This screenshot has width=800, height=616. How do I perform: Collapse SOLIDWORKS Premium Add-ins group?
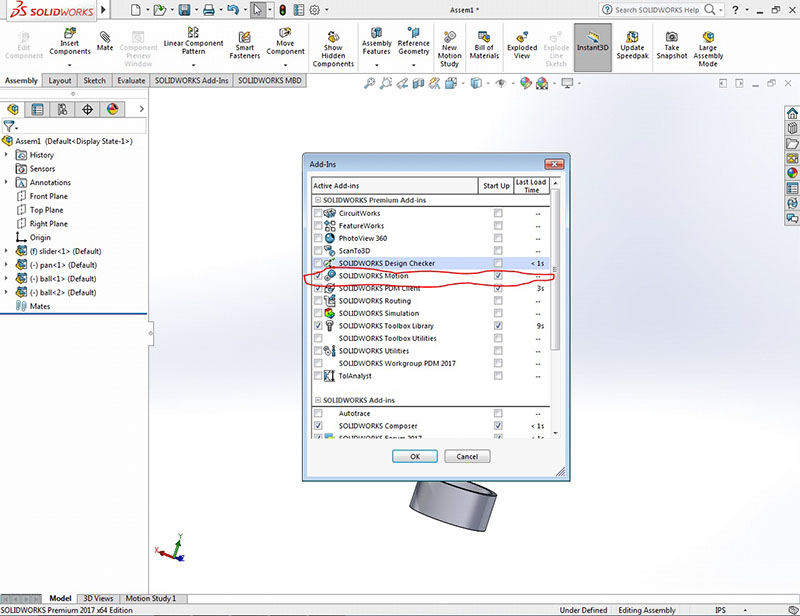pyautogui.click(x=318, y=200)
